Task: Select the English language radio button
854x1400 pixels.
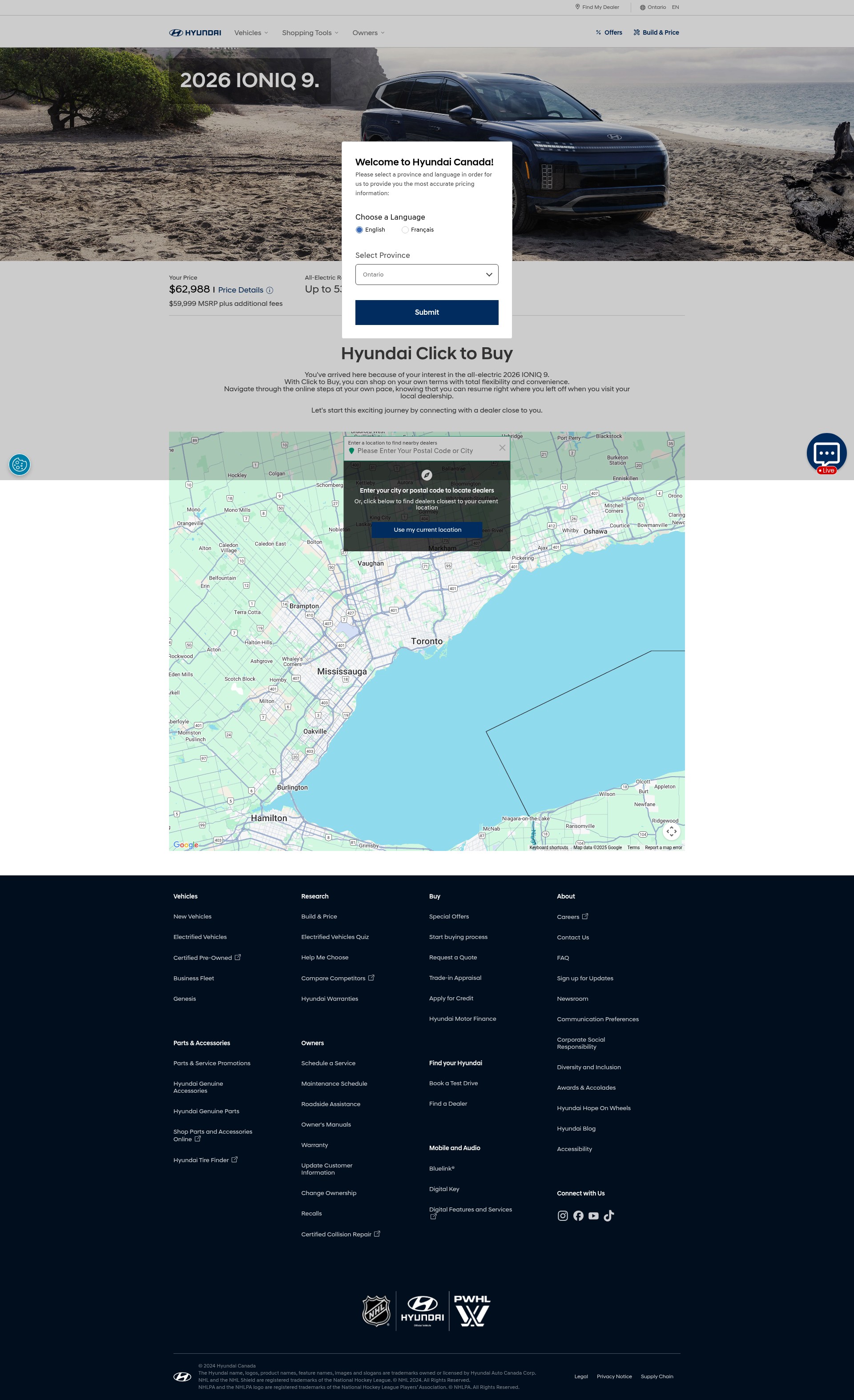Action: click(x=359, y=230)
